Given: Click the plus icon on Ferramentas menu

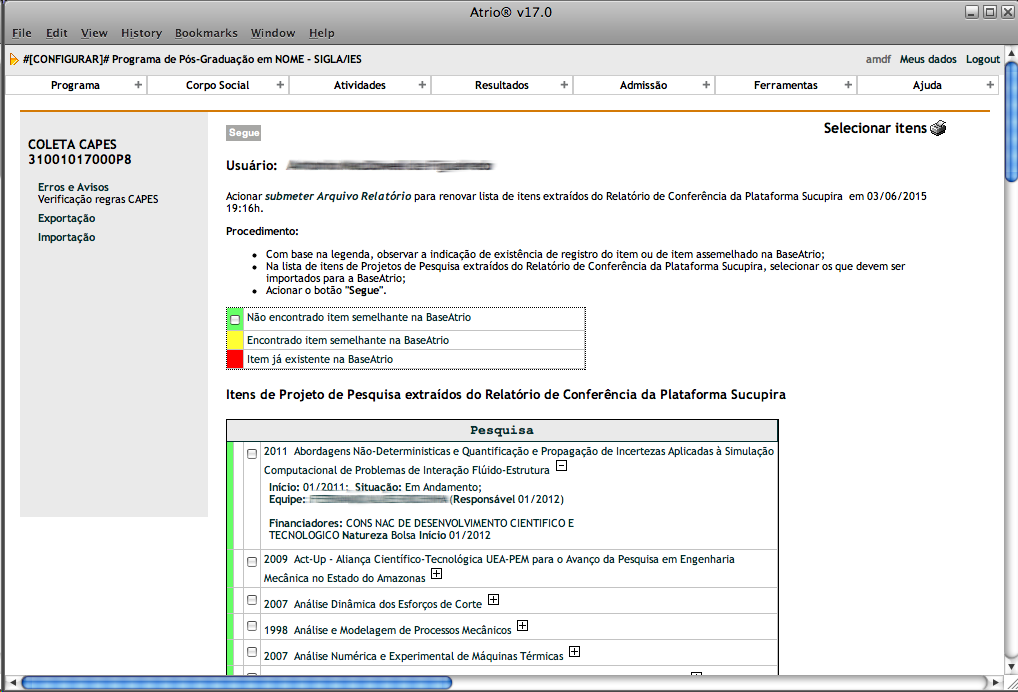Looking at the screenshot, I should [x=848, y=85].
